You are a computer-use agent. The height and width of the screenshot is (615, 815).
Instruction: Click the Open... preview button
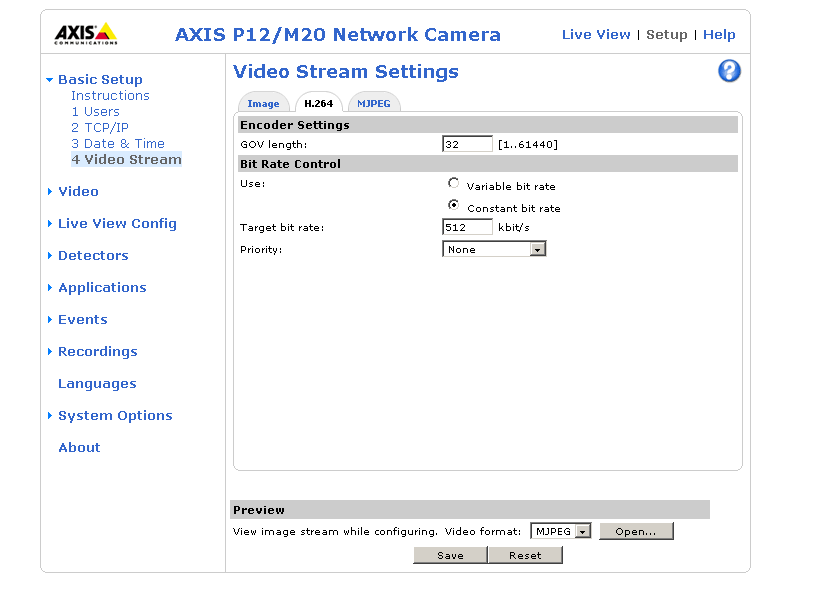[x=636, y=531]
